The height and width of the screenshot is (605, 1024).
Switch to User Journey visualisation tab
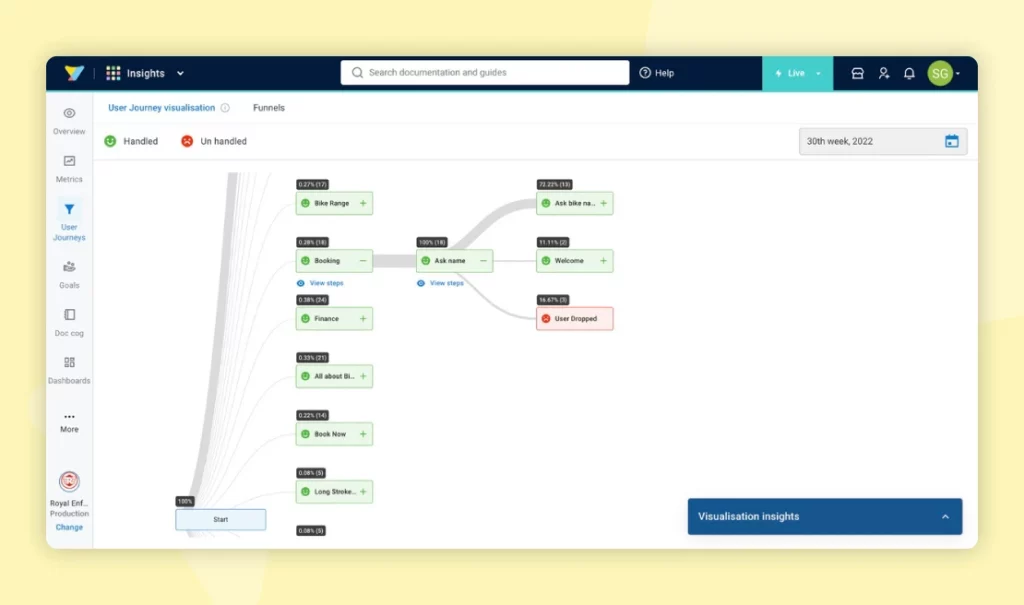161,108
